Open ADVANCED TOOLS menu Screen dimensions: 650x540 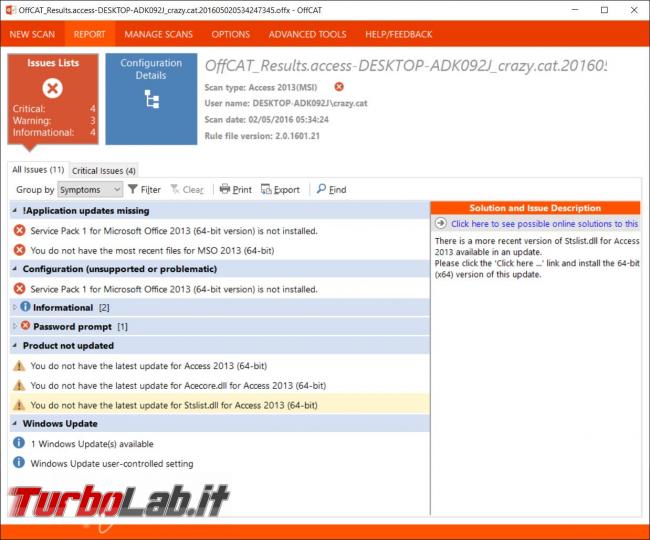pyautogui.click(x=307, y=34)
